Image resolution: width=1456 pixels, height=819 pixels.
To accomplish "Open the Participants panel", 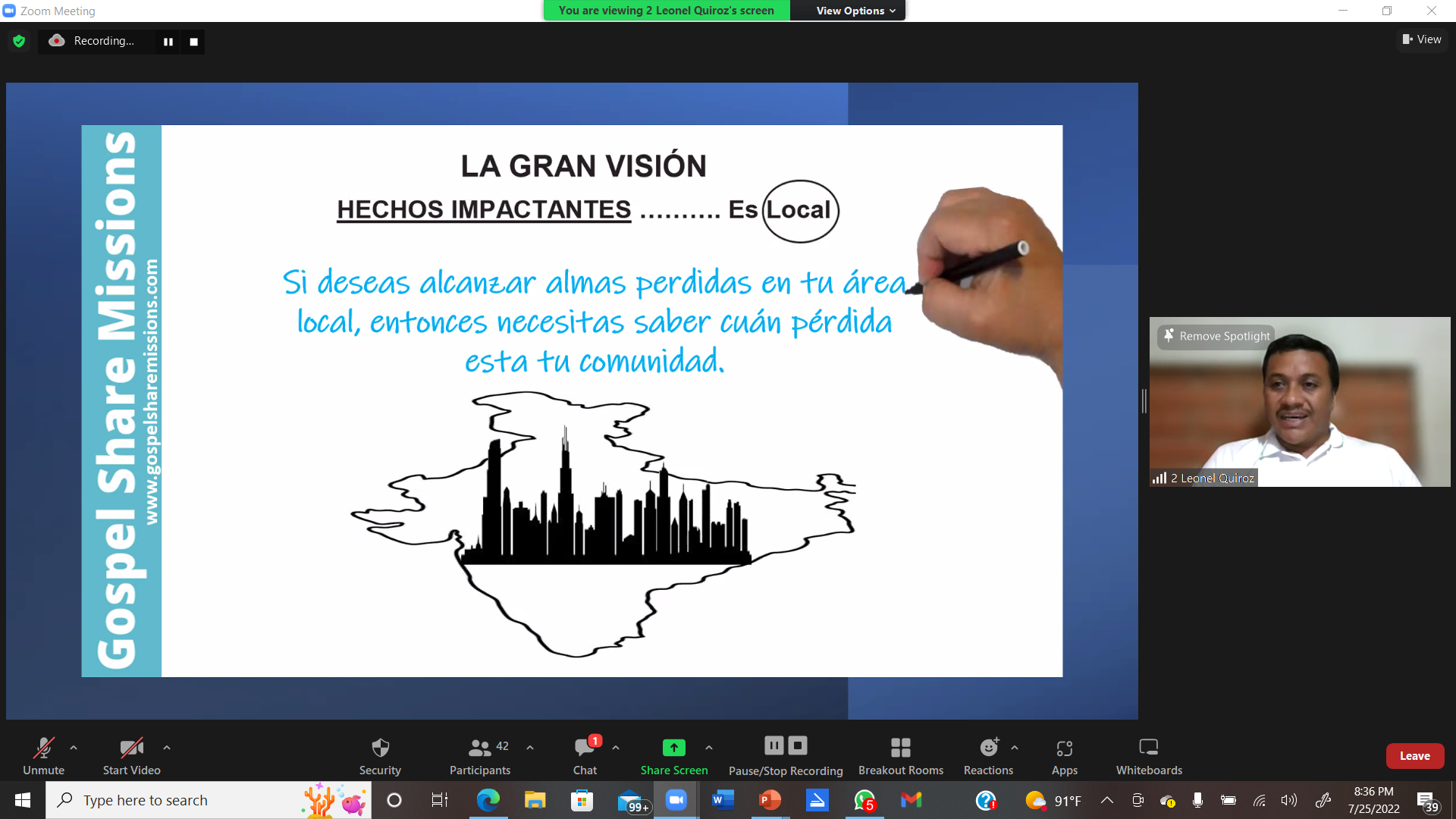I will coord(480,756).
